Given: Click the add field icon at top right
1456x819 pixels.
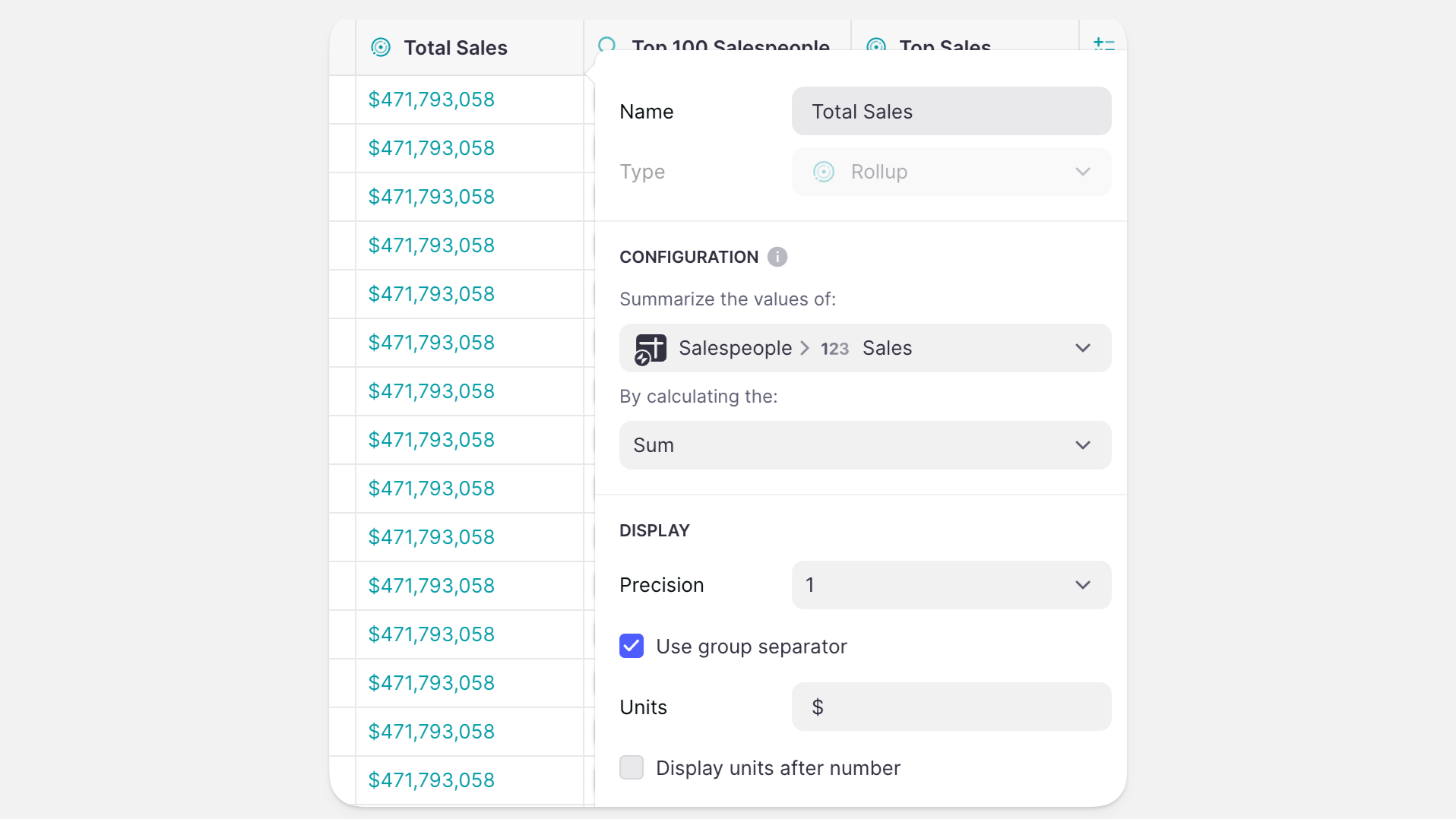Looking at the screenshot, I should click(x=1103, y=44).
